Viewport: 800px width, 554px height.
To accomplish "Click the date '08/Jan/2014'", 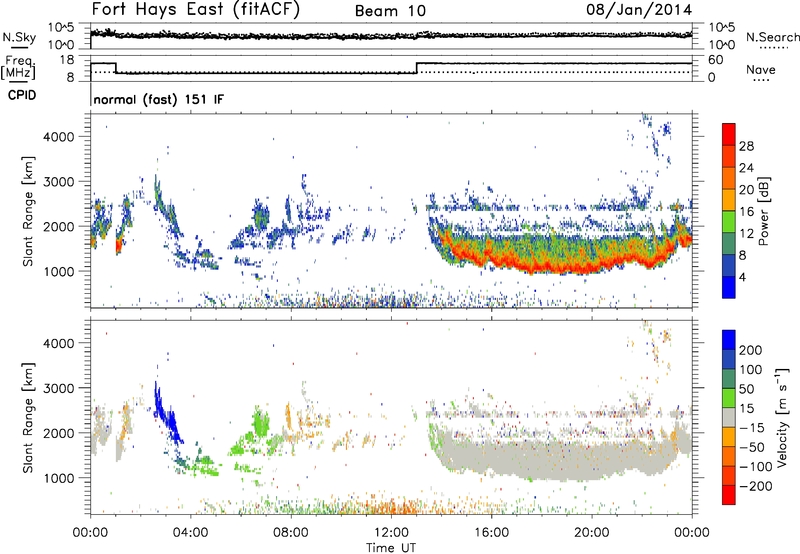I will click(639, 10).
